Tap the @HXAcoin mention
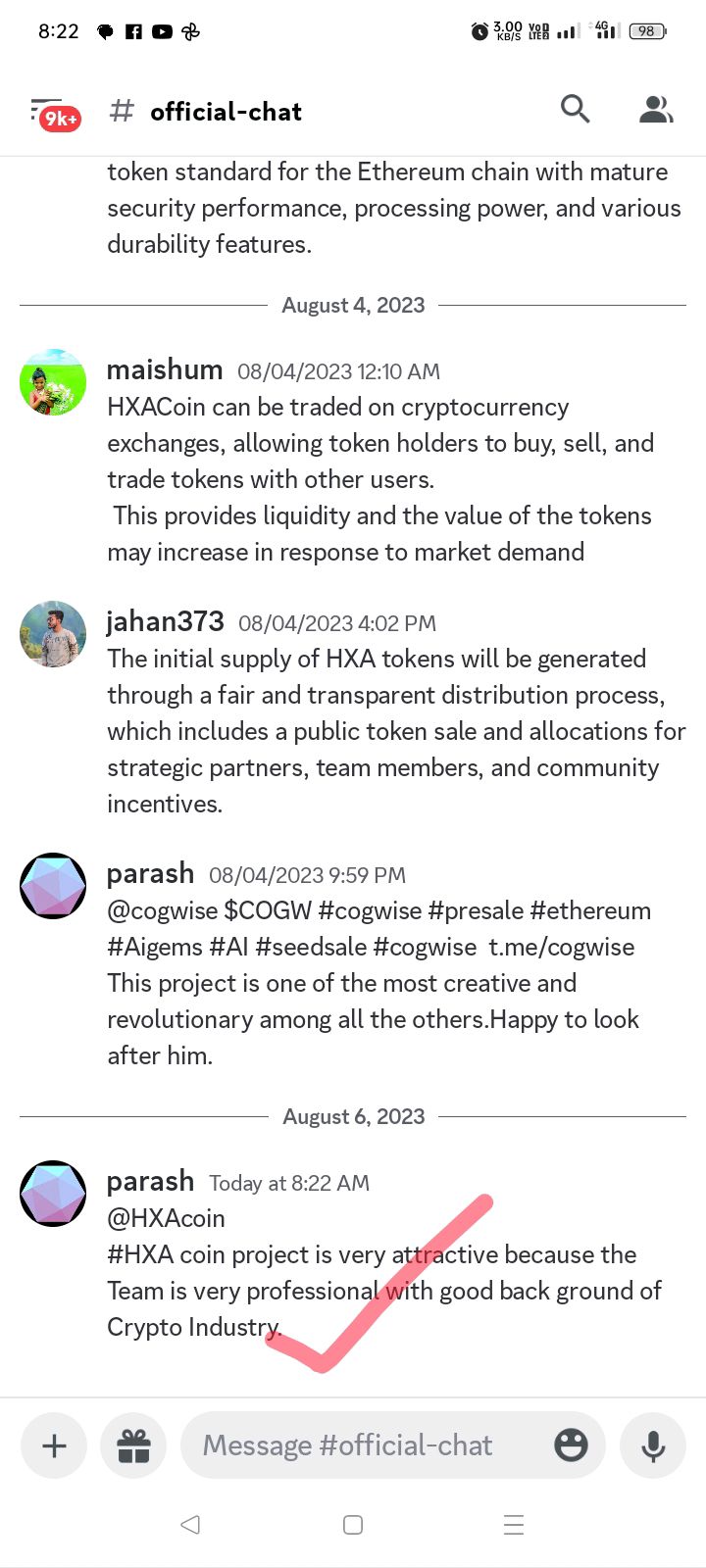 click(167, 1218)
